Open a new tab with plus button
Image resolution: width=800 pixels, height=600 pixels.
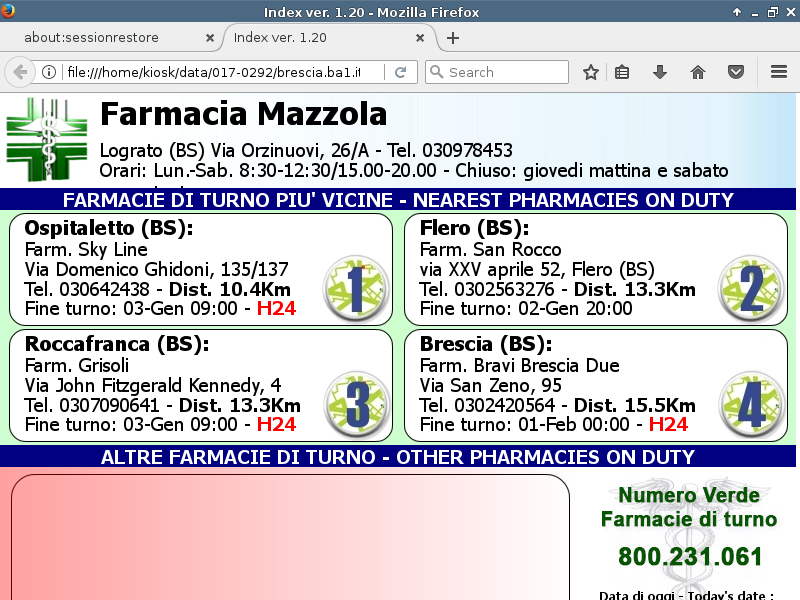coord(453,38)
